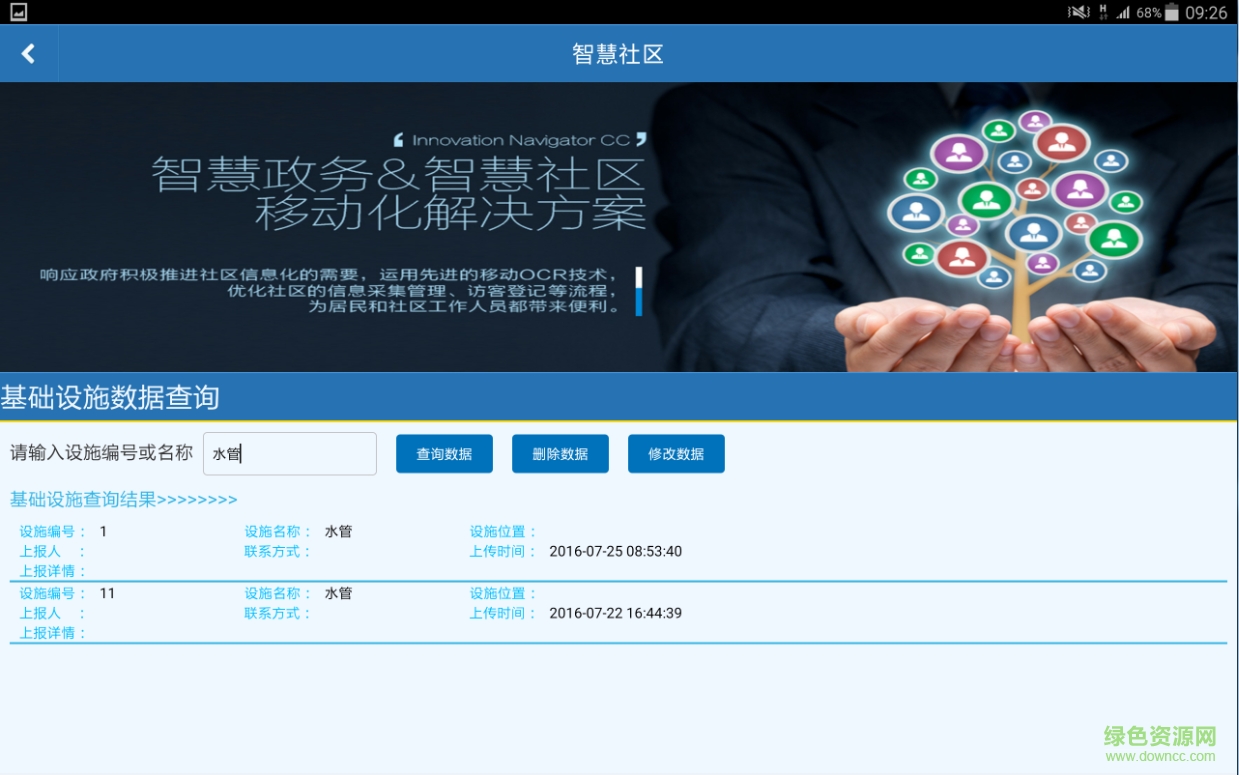Tap the picture notification icon in status bar
The height and width of the screenshot is (775, 1239).
pos(18,12)
